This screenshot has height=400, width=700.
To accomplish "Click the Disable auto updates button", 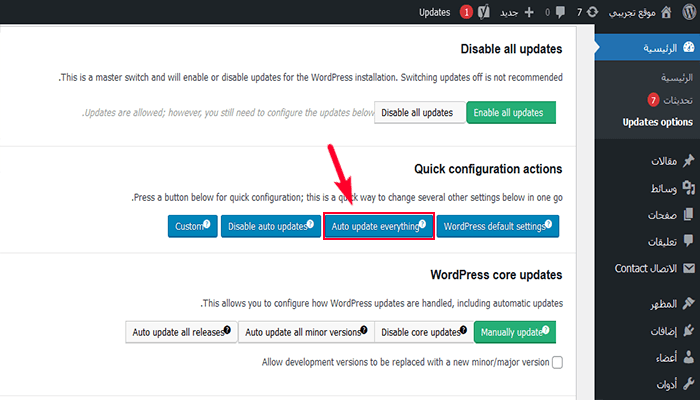I will [x=268, y=227].
